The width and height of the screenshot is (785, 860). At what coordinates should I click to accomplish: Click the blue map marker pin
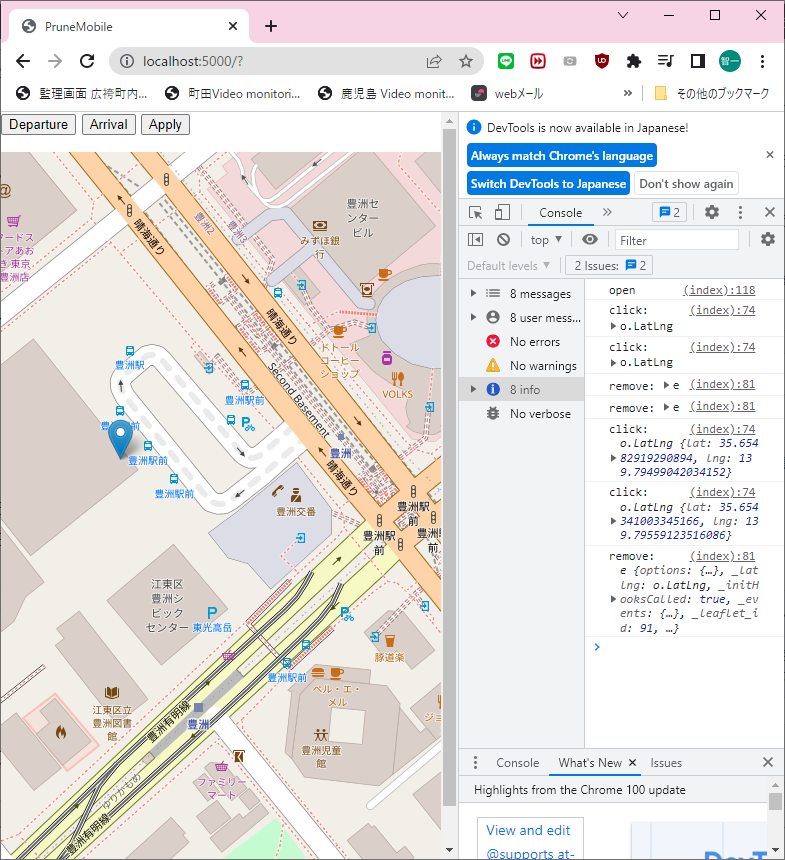click(121, 437)
